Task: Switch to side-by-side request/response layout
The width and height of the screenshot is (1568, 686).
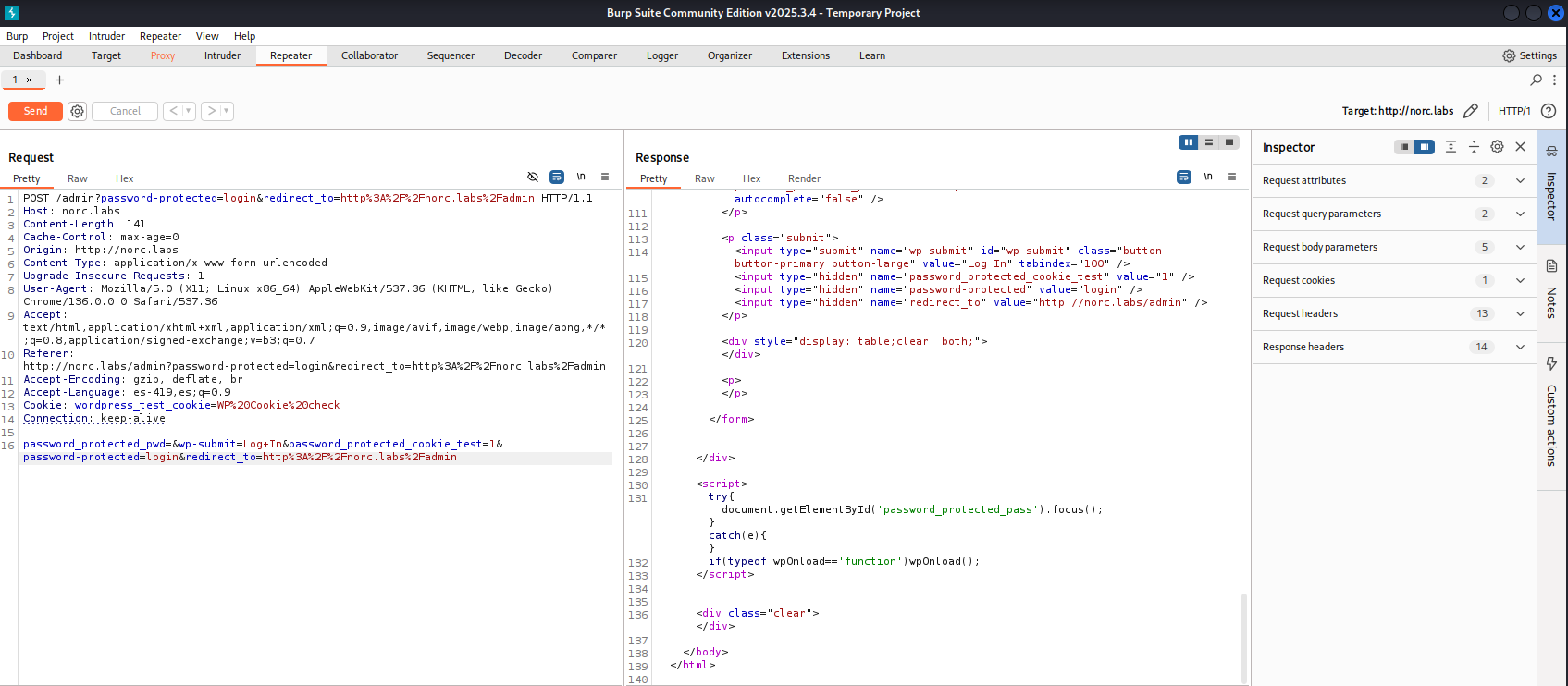Action: click(1189, 142)
